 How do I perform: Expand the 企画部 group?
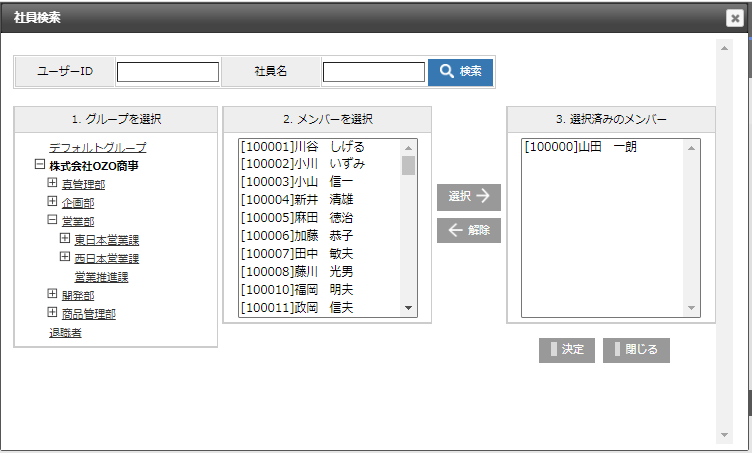53,202
